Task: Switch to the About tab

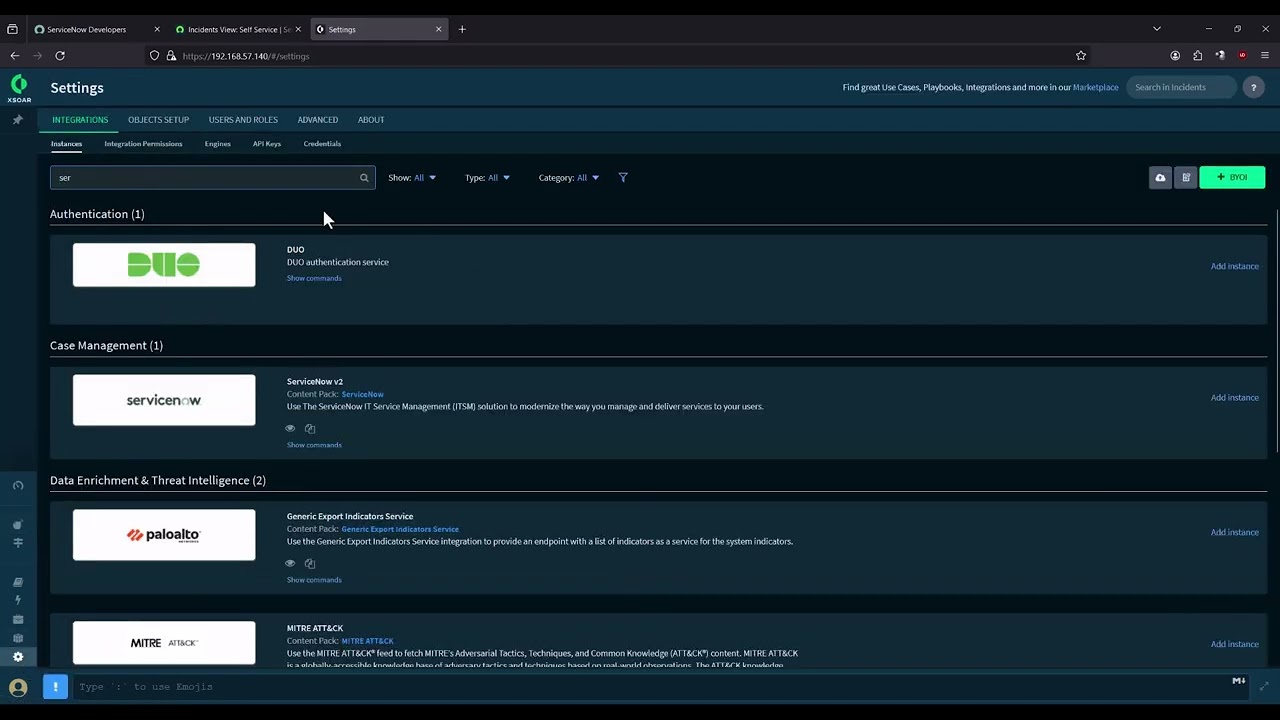Action: pos(371,120)
